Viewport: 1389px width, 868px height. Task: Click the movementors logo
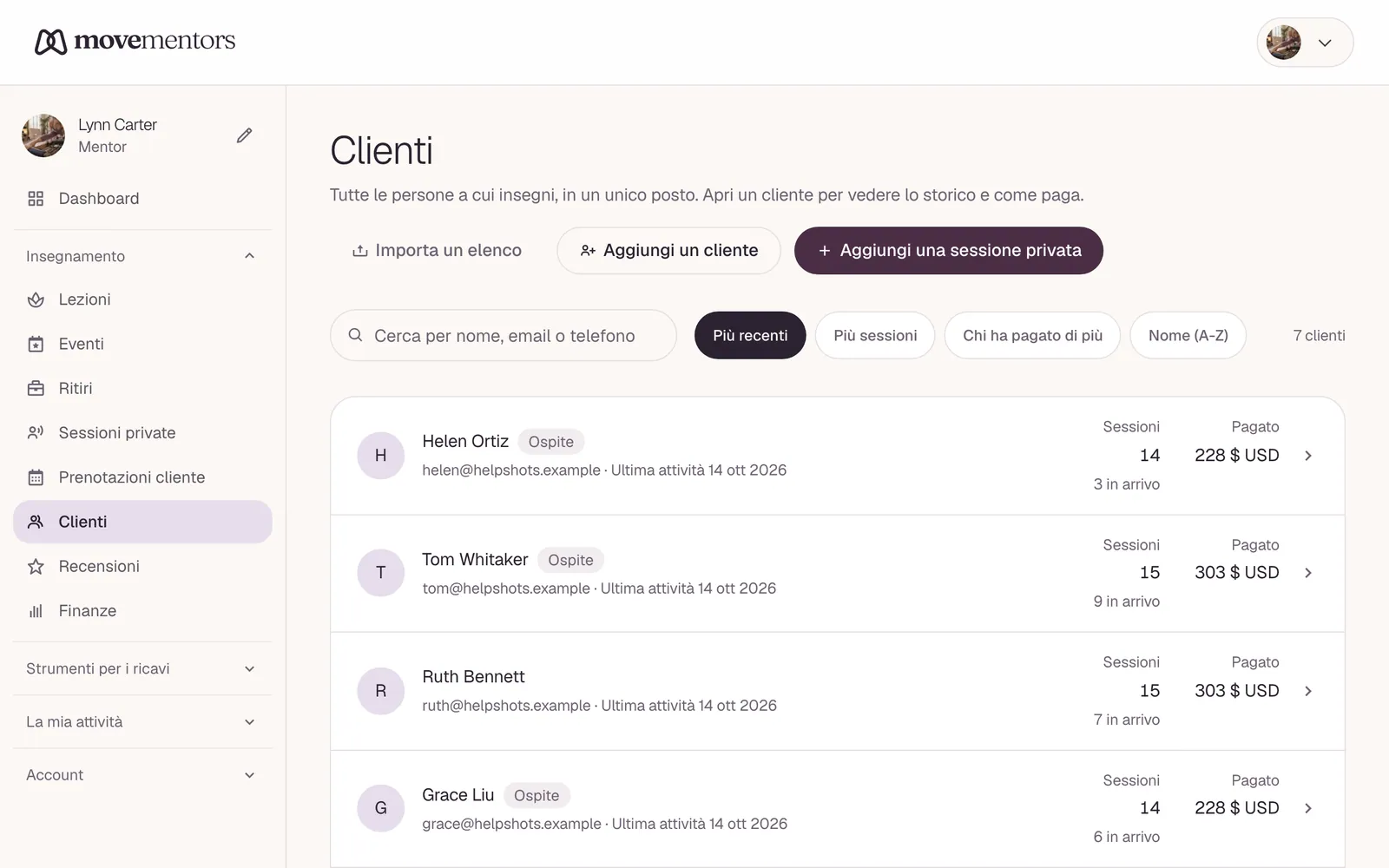tap(135, 41)
